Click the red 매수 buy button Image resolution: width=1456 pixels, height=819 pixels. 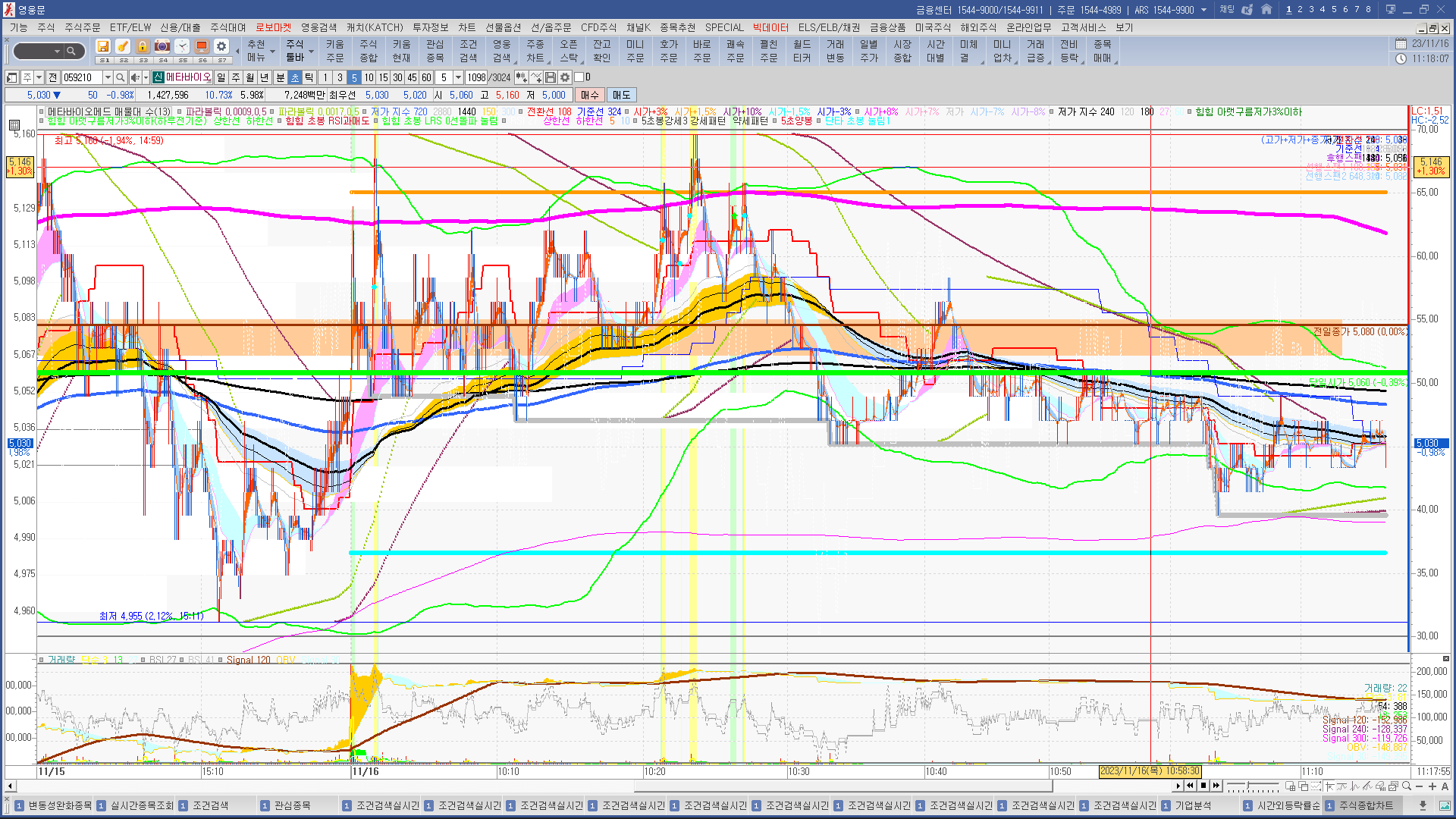(589, 95)
